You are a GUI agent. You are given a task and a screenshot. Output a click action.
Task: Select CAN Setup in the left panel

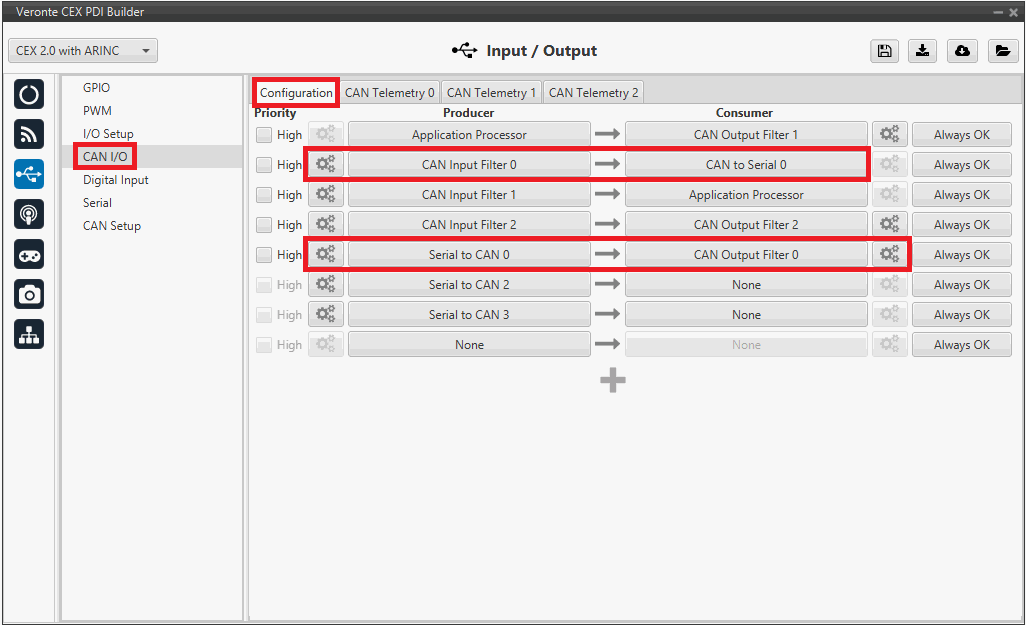click(x=112, y=226)
